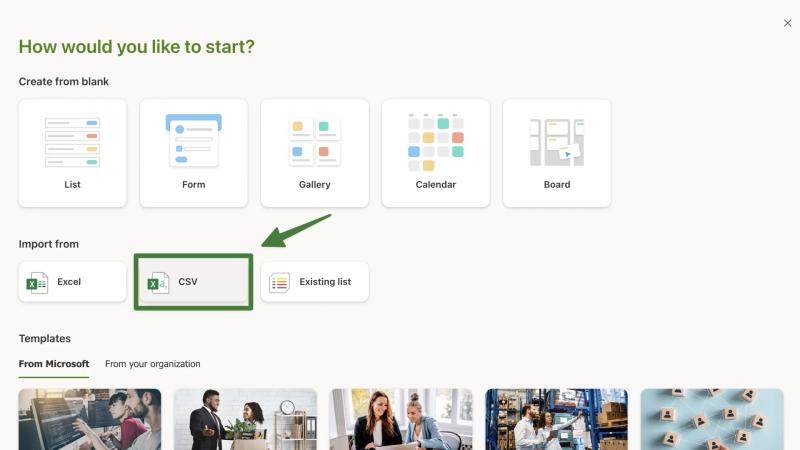Viewport: 800px width, 450px height.
Task: Create a blank Board
Action: (557, 153)
